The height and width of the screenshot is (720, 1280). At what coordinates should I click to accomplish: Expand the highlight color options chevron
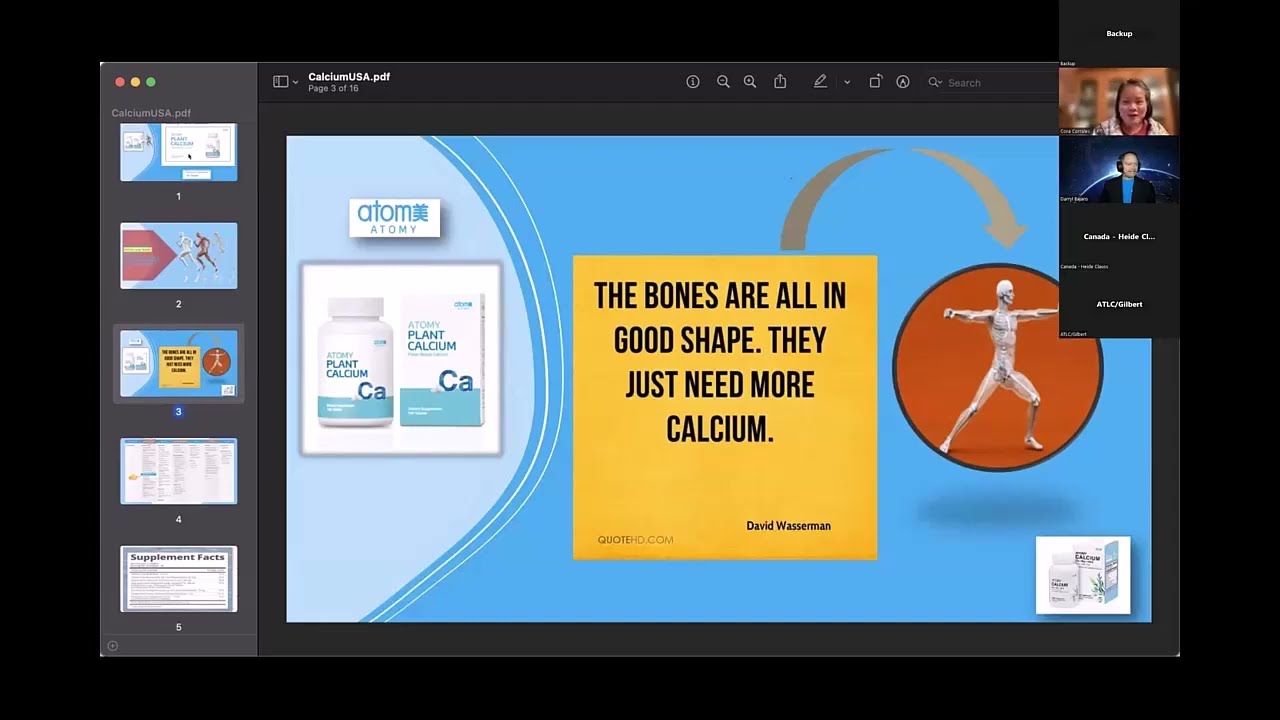tap(847, 82)
